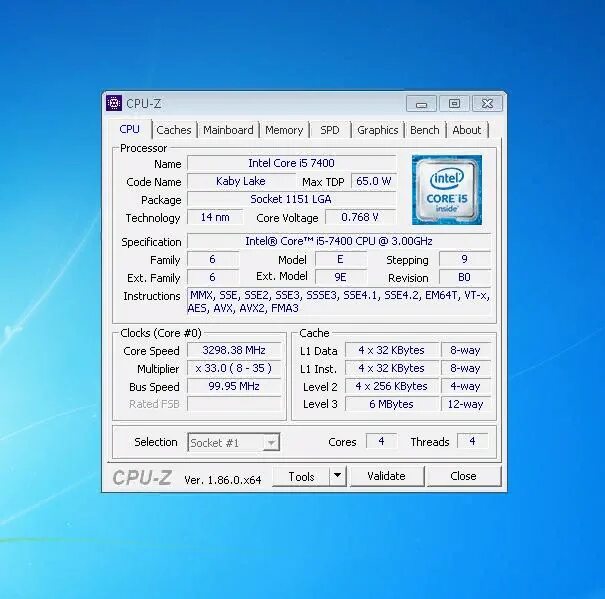Image resolution: width=605 pixels, height=599 pixels.
Task: Select the Graphics tab
Action: click(x=377, y=130)
